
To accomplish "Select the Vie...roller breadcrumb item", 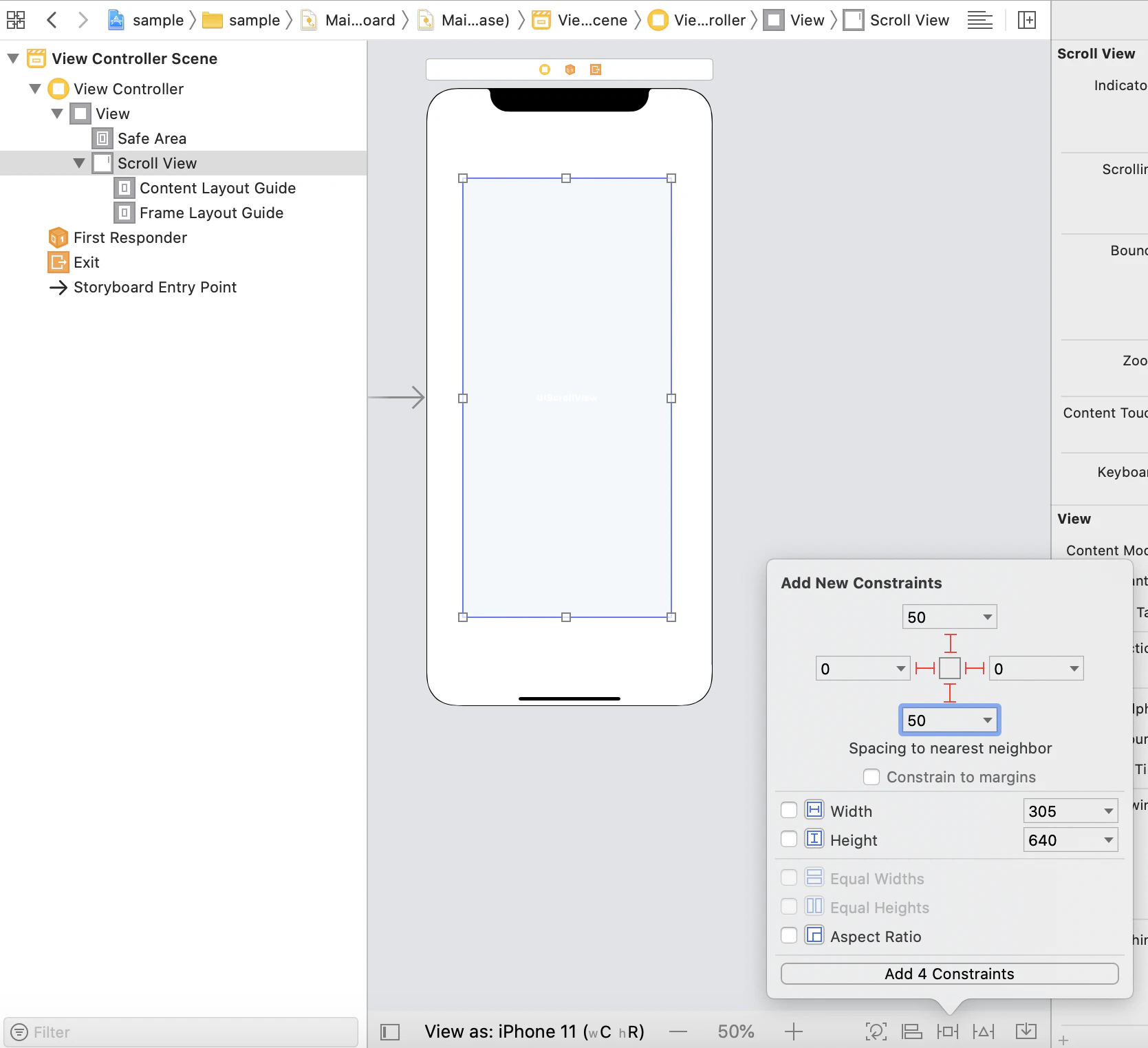I will (x=698, y=20).
